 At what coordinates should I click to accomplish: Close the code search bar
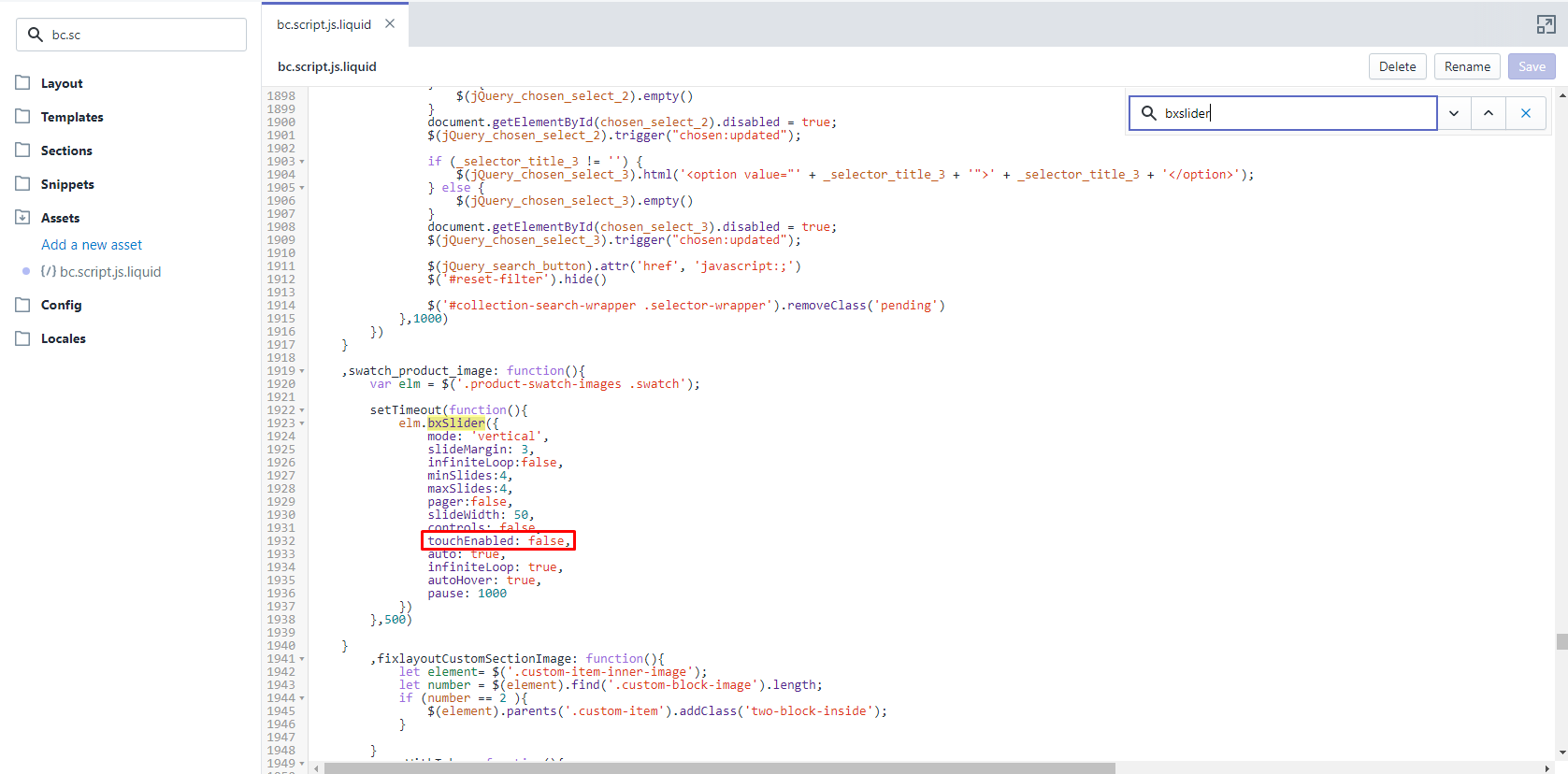[1526, 113]
